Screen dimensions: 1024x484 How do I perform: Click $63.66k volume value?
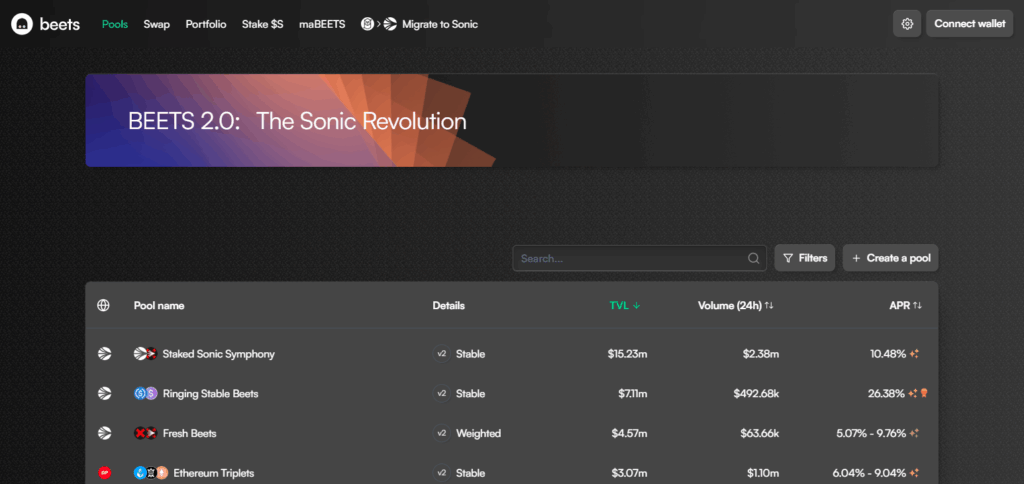(760, 433)
